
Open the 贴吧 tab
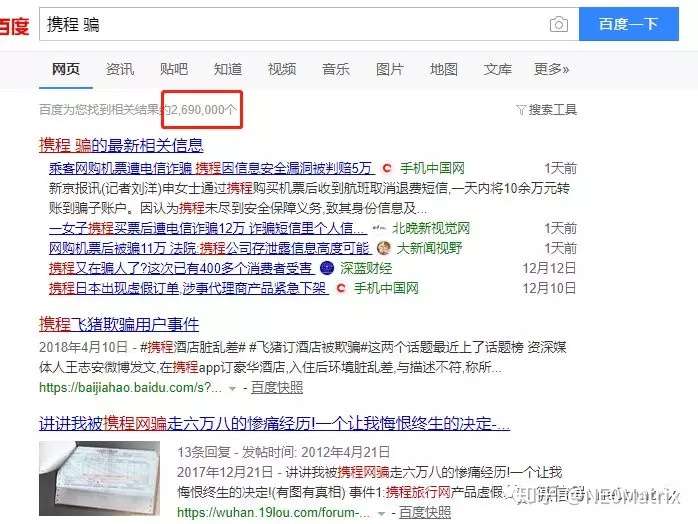click(174, 69)
